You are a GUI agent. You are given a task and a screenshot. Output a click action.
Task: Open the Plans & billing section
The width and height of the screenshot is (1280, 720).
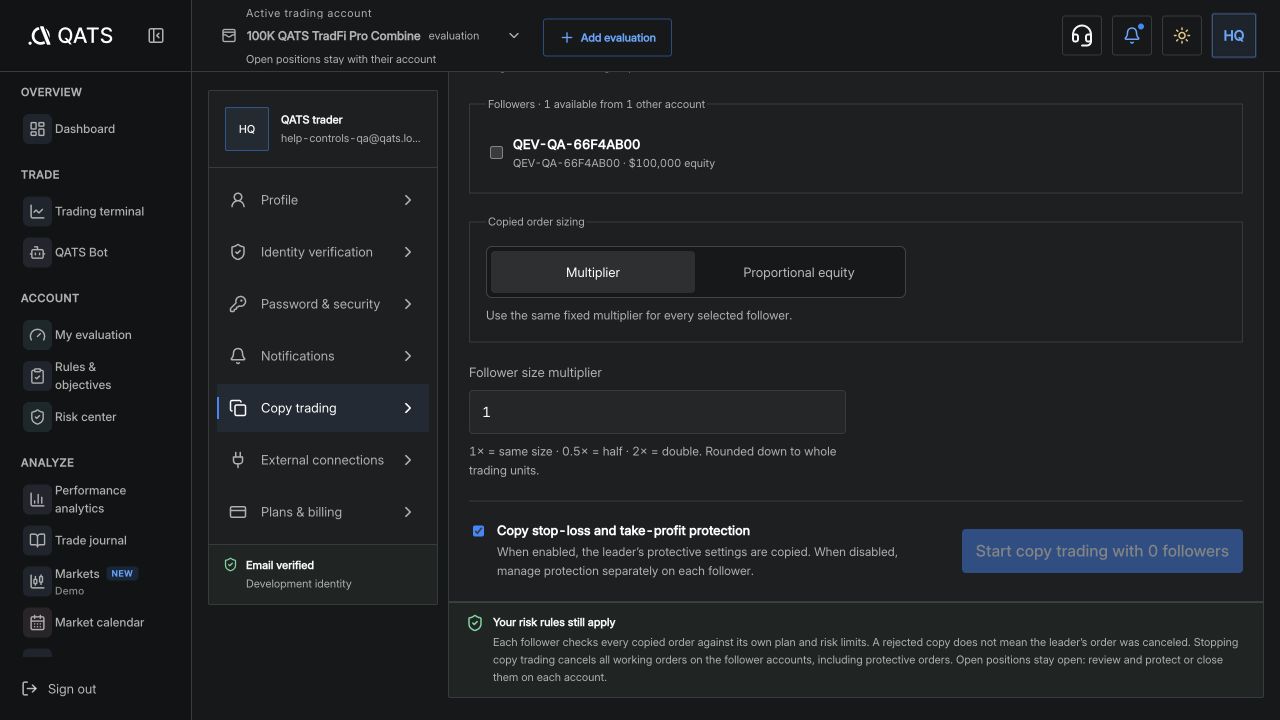tap(323, 512)
